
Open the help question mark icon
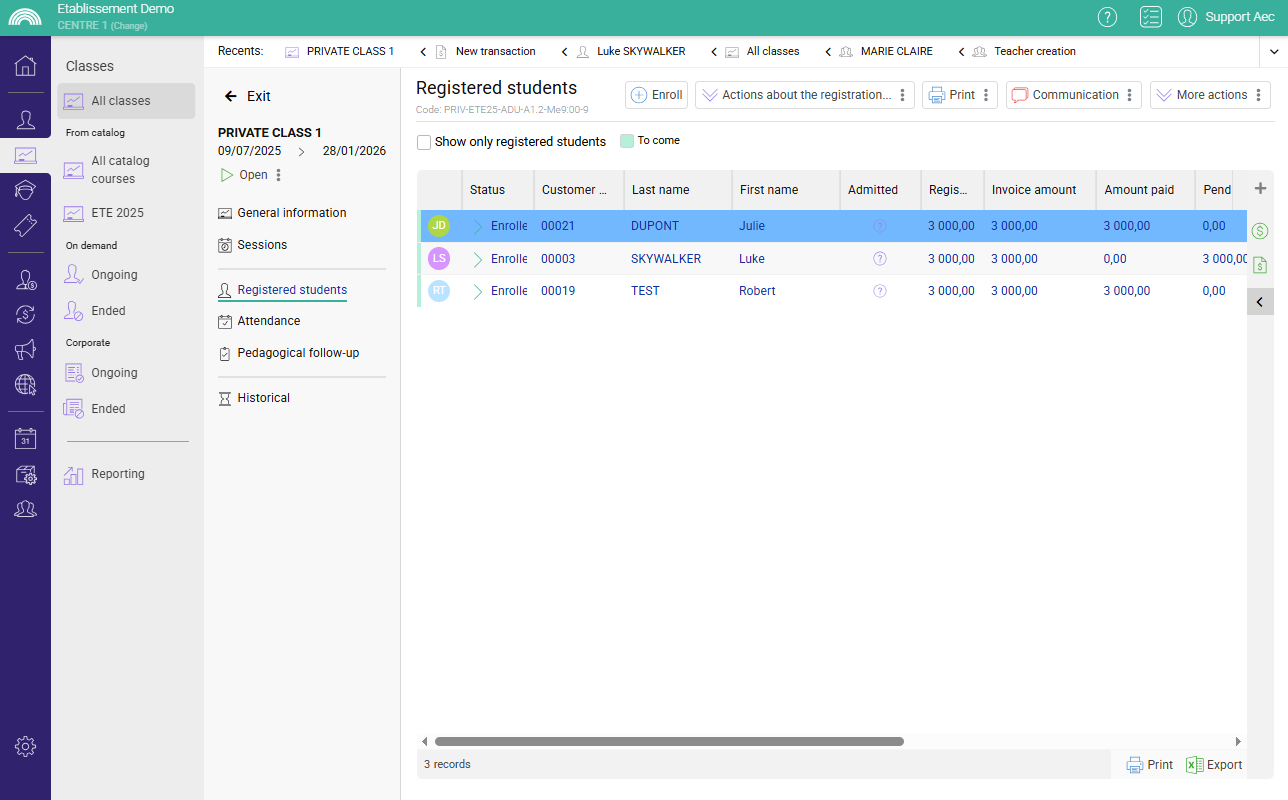pyautogui.click(x=1107, y=17)
